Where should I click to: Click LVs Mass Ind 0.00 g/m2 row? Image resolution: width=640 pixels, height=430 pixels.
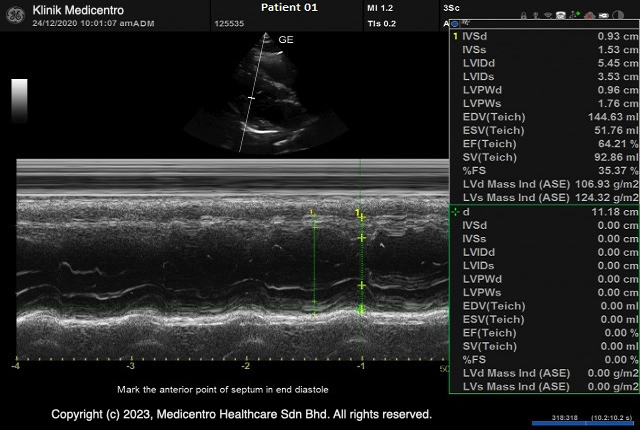click(544, 386)
